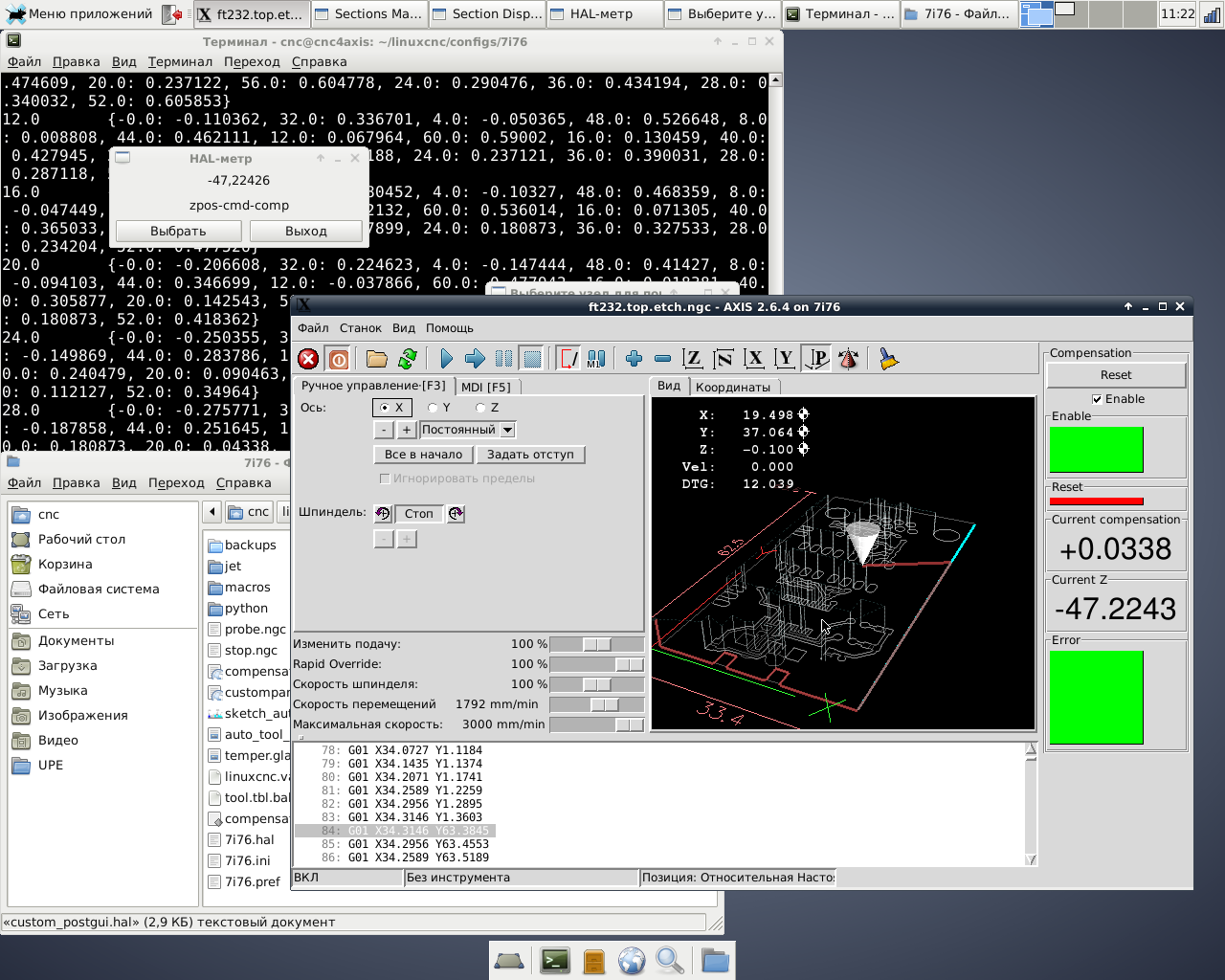This screenshot has width=1225, height=980.
Task: Adjust the Rapid Override slider
Action: tap(629, 664)
